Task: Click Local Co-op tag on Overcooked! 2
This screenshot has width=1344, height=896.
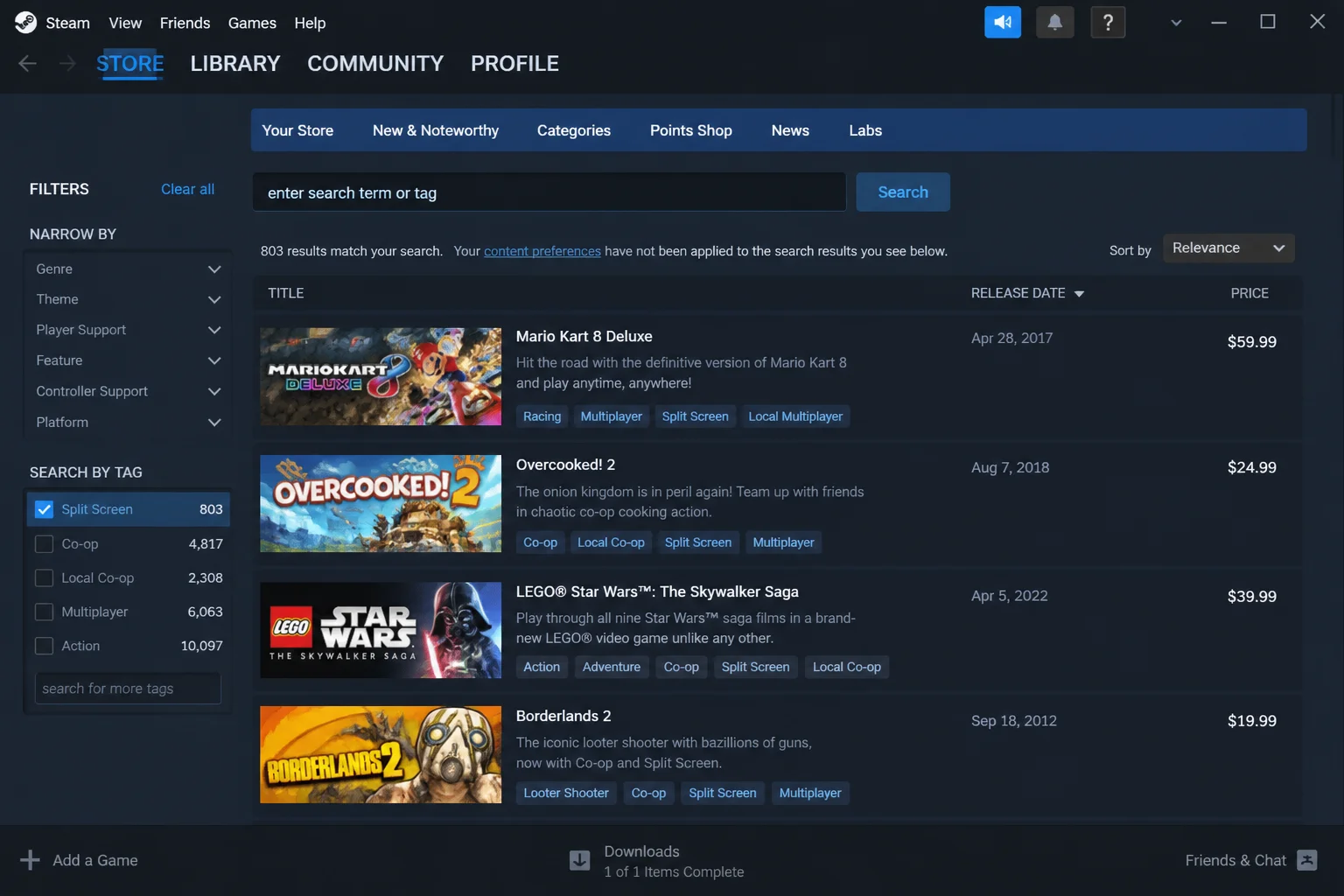Action: pos(611,542)
